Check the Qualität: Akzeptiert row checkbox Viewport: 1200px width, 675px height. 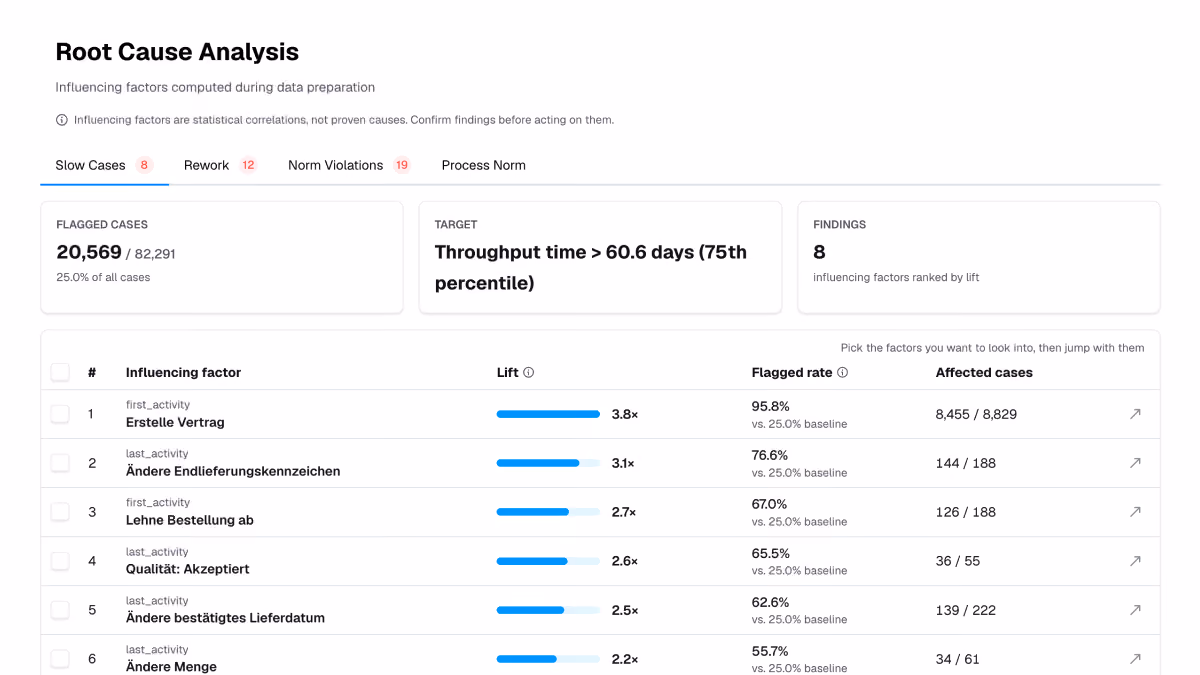pos(60,561)
